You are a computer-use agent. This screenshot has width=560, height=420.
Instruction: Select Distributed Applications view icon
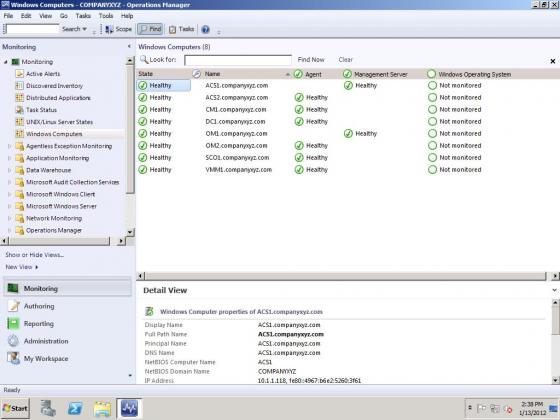(x=19, y=98)
